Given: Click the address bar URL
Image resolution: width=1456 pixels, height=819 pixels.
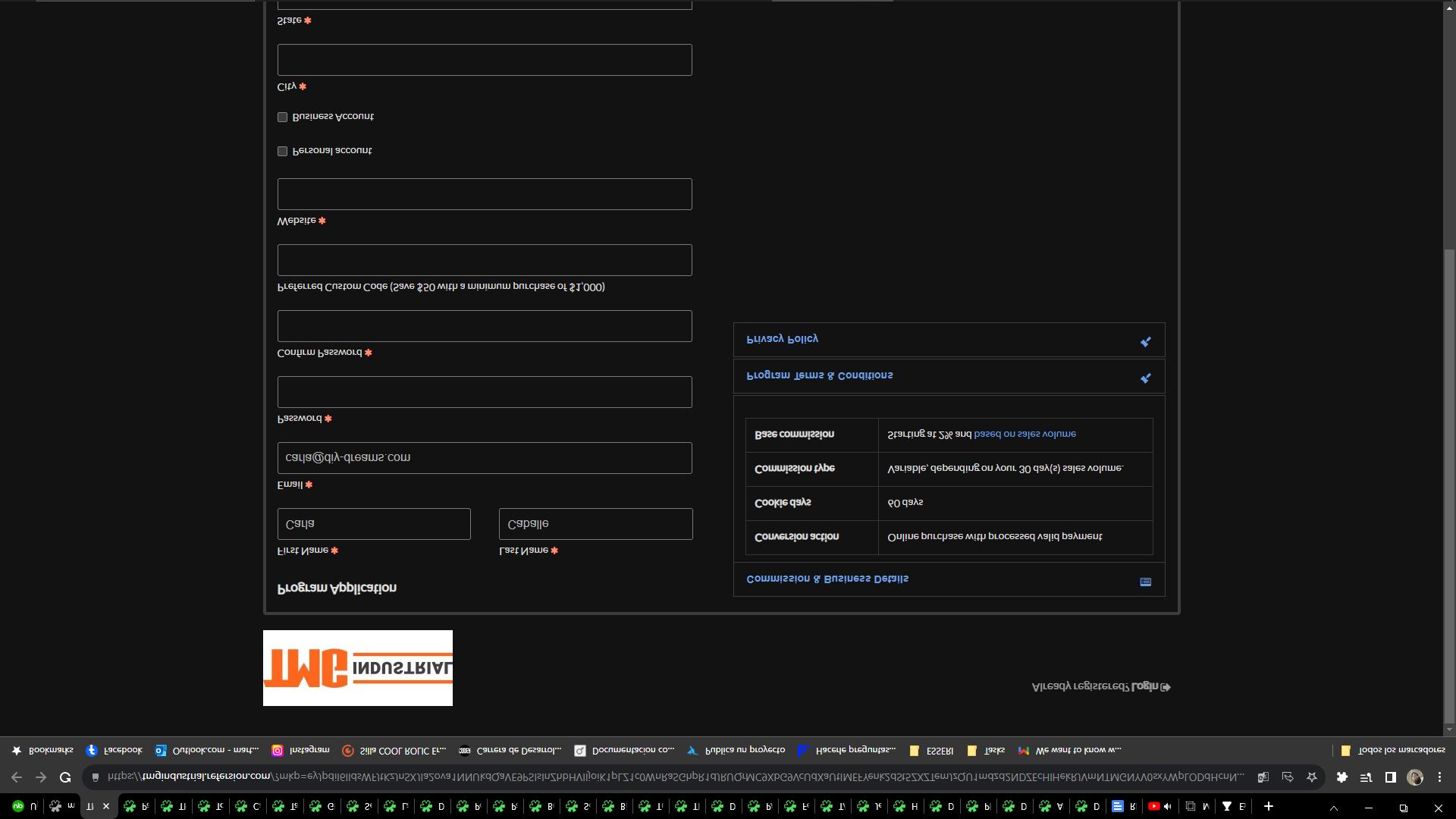Looking at the screenshot, I should point(675,777).
